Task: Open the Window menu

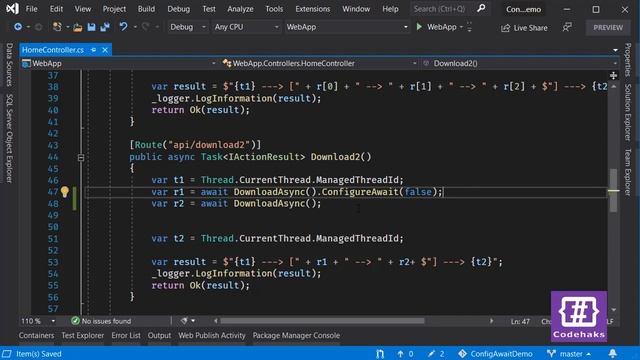Action: tap(356, 9)
